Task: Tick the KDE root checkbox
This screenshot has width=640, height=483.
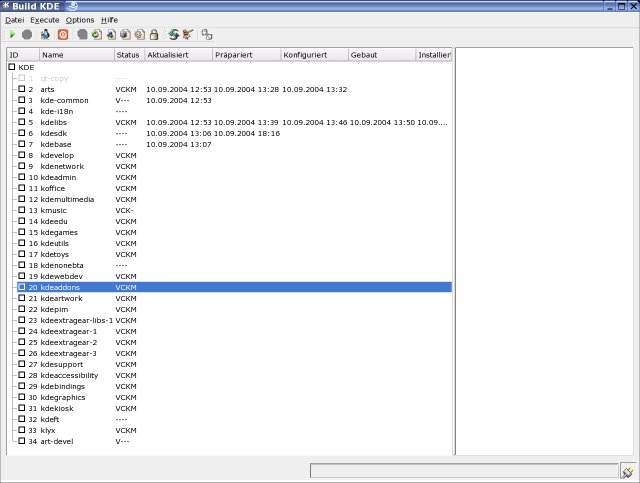Action: pyautogui.click(x=12, y=67)
